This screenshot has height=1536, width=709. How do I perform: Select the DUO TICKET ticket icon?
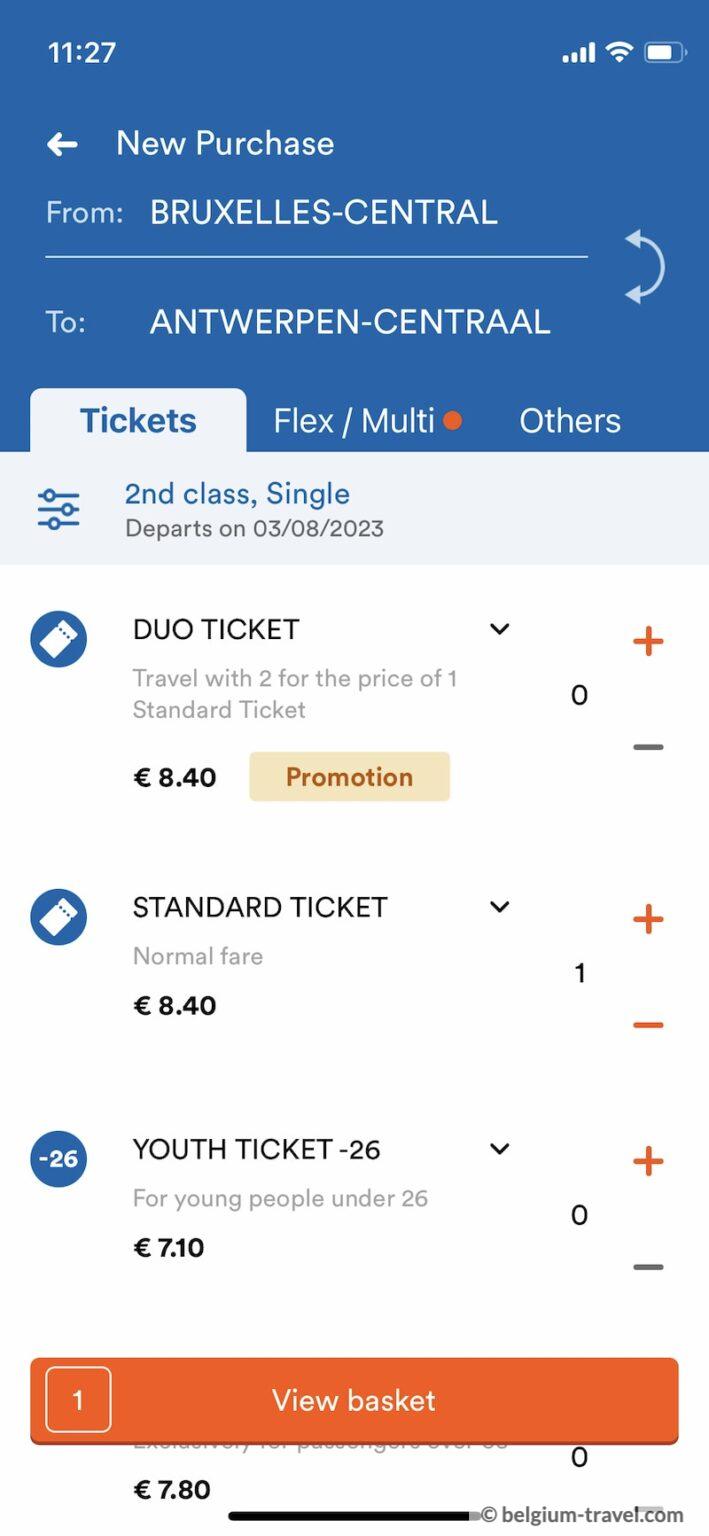[58, 638]
